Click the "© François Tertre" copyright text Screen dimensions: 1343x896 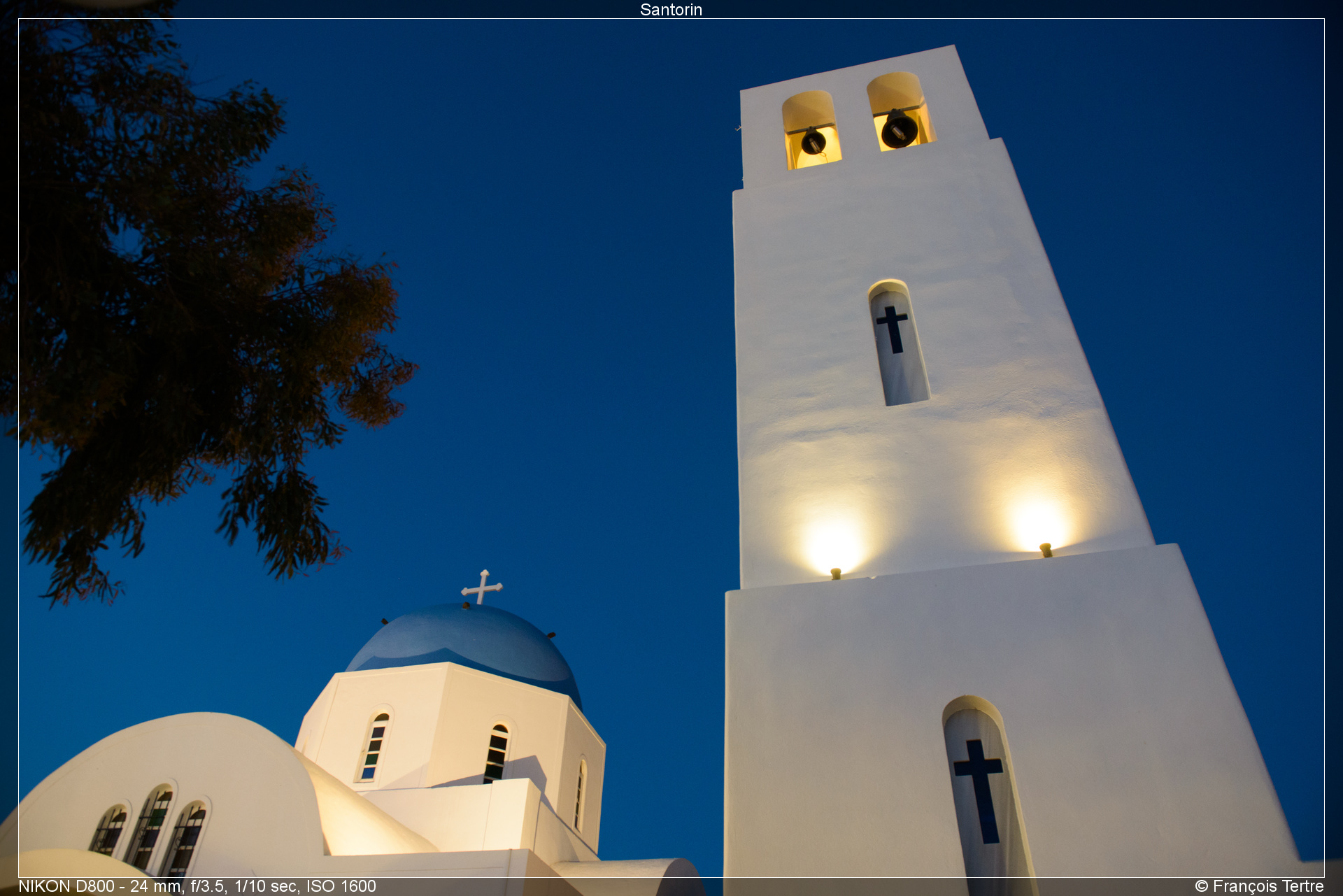[x=1259, y=886]
